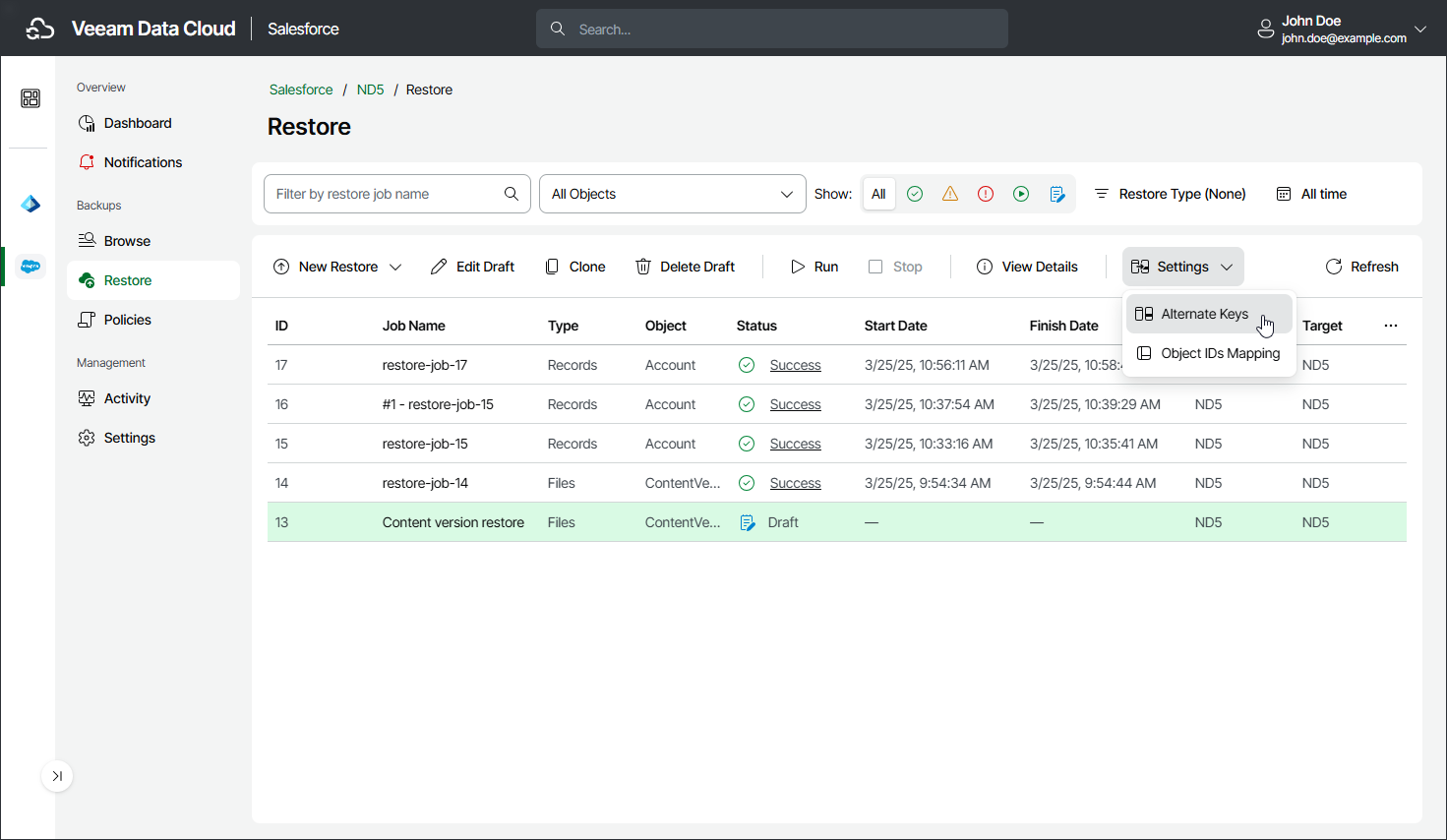Select the blue Azure-style product icon in left rail
1447x840 pixels.
30,204
